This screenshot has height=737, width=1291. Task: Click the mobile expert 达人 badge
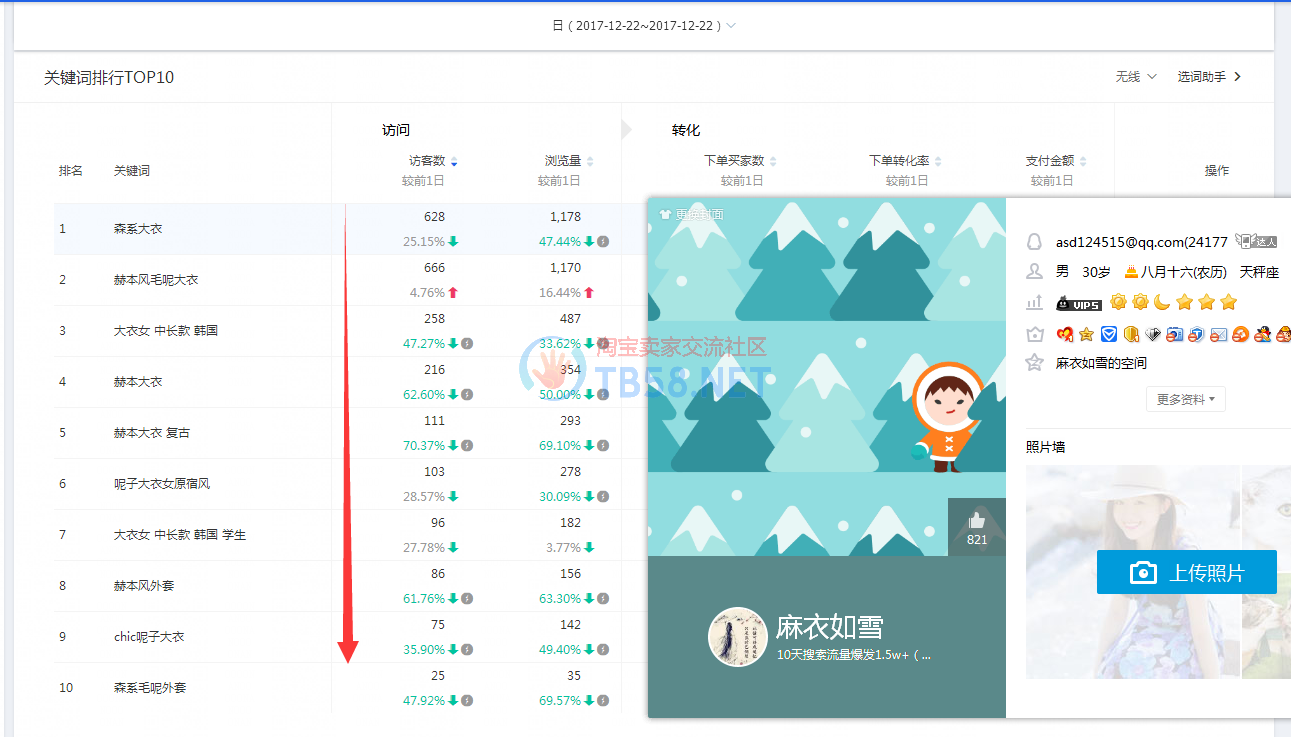pyautogui.click(x=1256, y=241)
